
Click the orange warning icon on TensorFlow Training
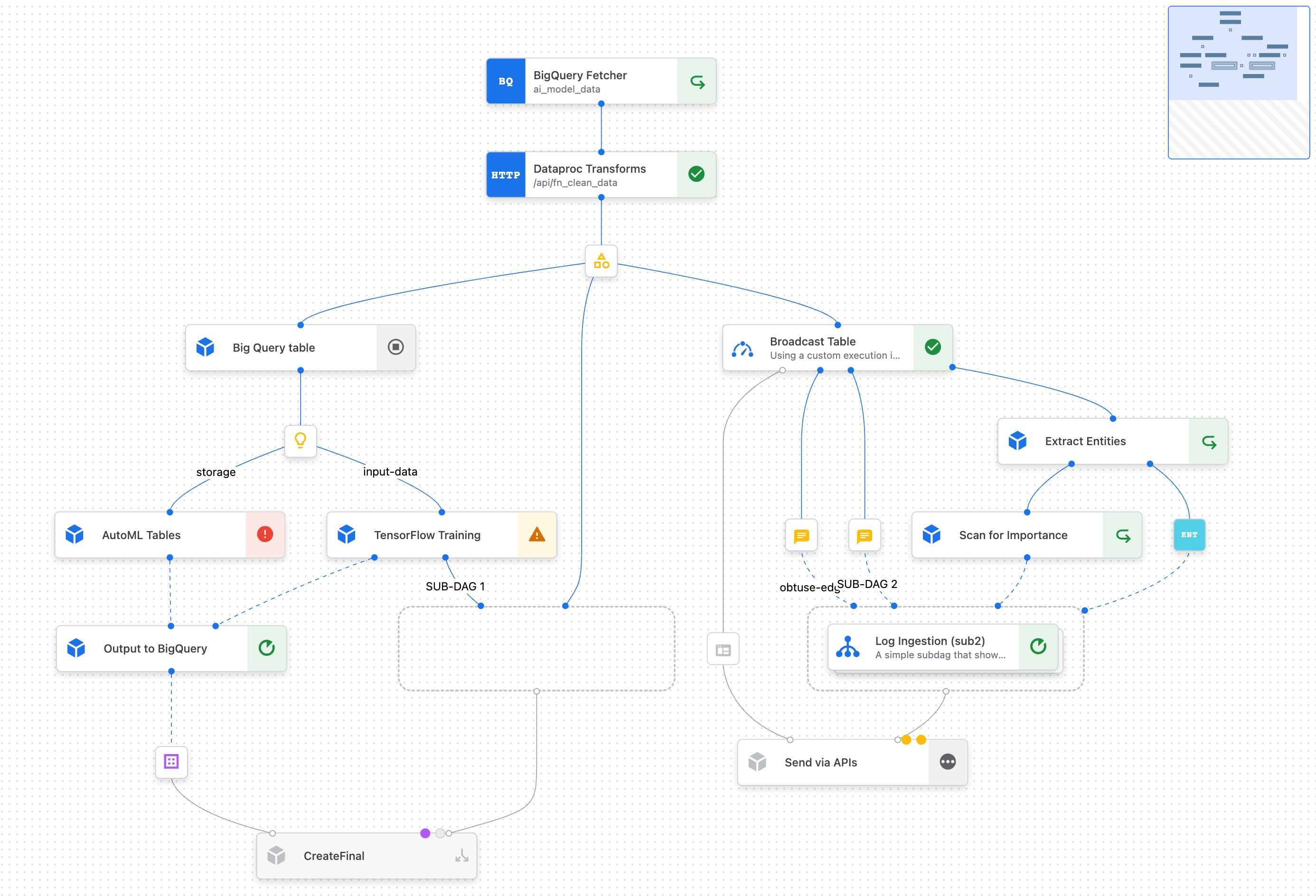tap(536, 534)
